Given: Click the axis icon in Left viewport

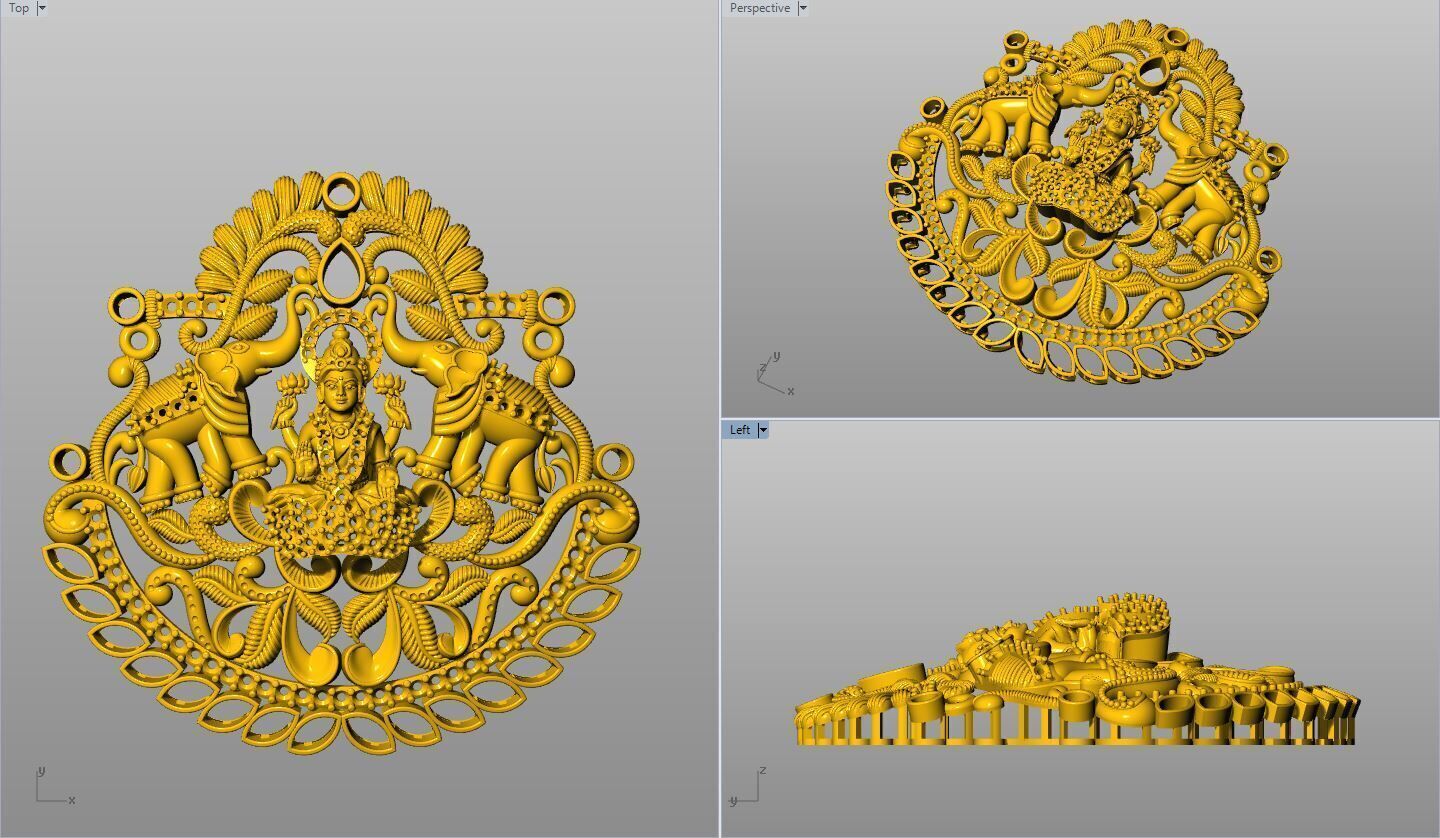Looking at the screenshot, I should (x=748, y=786).
